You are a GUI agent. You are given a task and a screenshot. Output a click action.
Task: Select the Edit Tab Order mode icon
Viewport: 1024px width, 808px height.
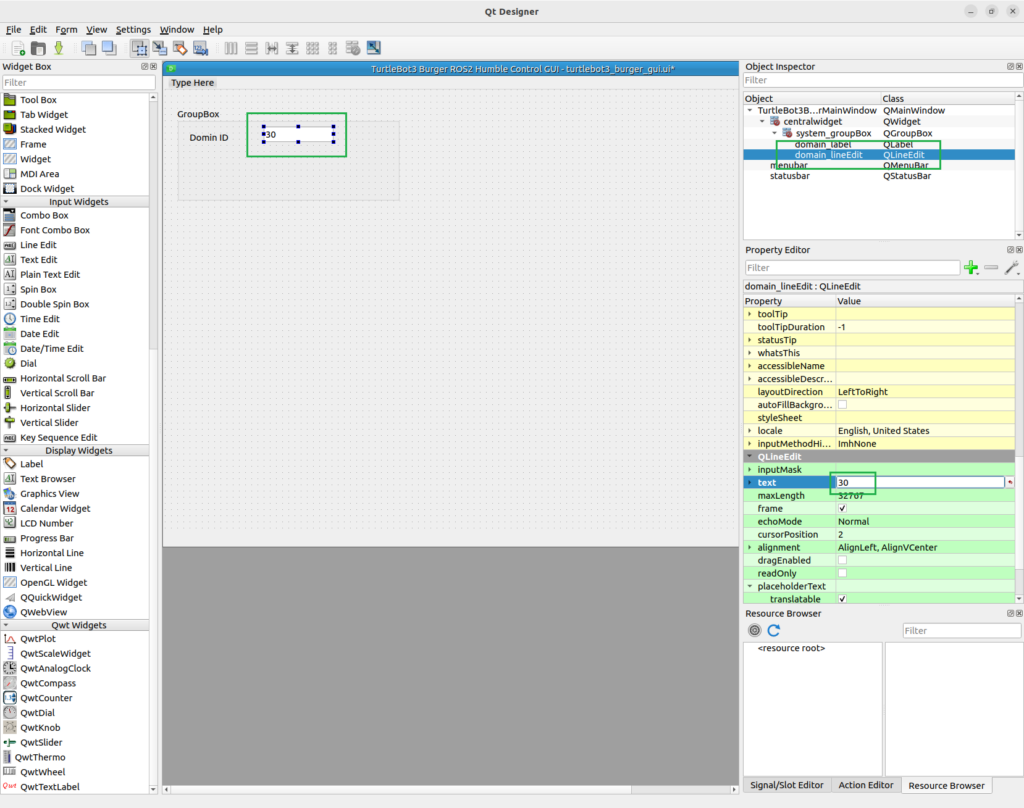click(x=200, y=48)
